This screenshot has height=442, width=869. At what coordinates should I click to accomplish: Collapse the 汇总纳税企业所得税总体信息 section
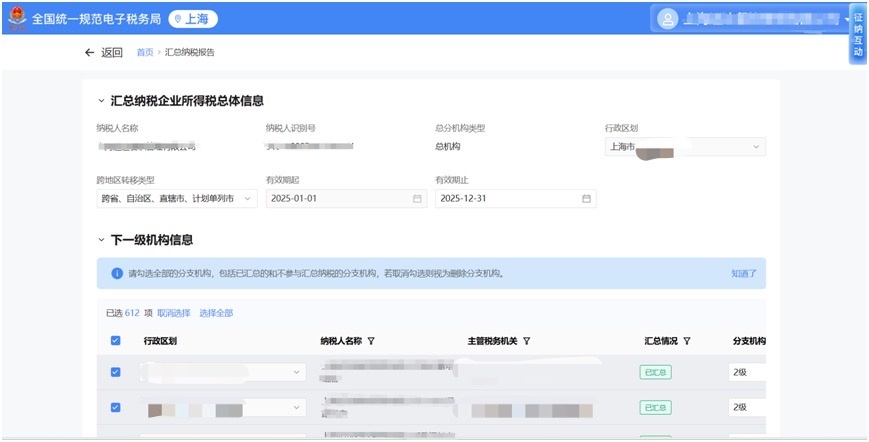(100, 101)
